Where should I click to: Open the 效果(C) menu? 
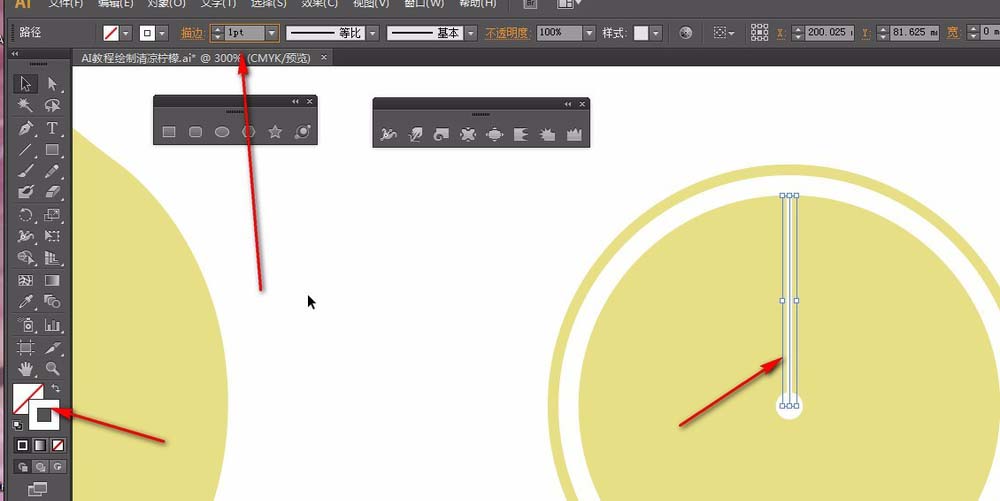(x=320, y=4)
